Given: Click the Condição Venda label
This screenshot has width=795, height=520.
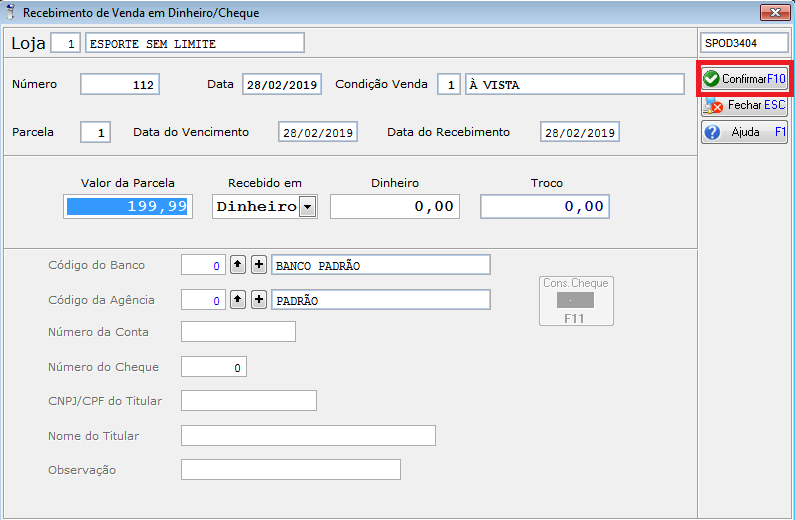Looking at the screenshot, I should pos(381,84).
